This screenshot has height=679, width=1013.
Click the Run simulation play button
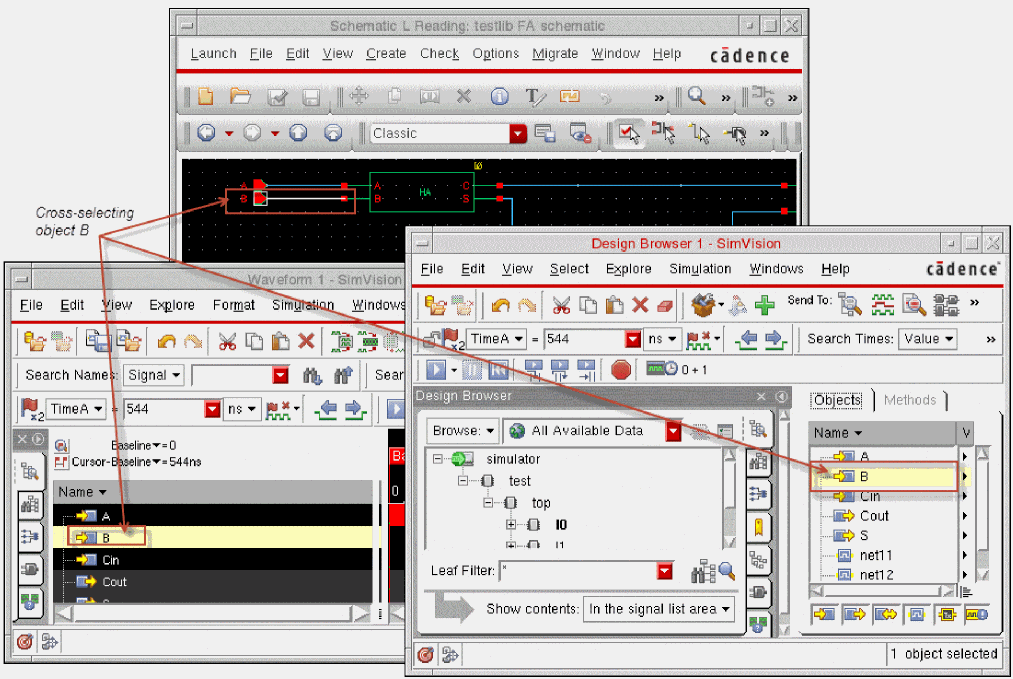click(x=436, y=370)
